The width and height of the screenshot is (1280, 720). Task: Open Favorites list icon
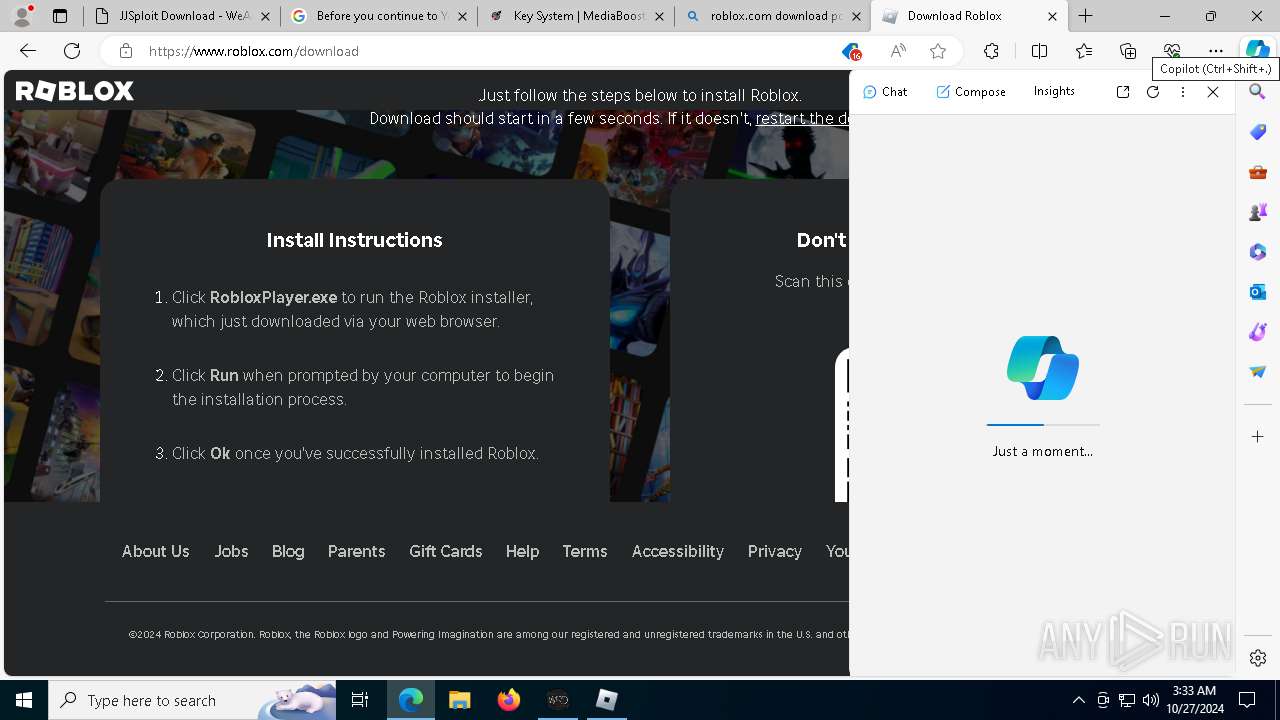coord(1084,51)
